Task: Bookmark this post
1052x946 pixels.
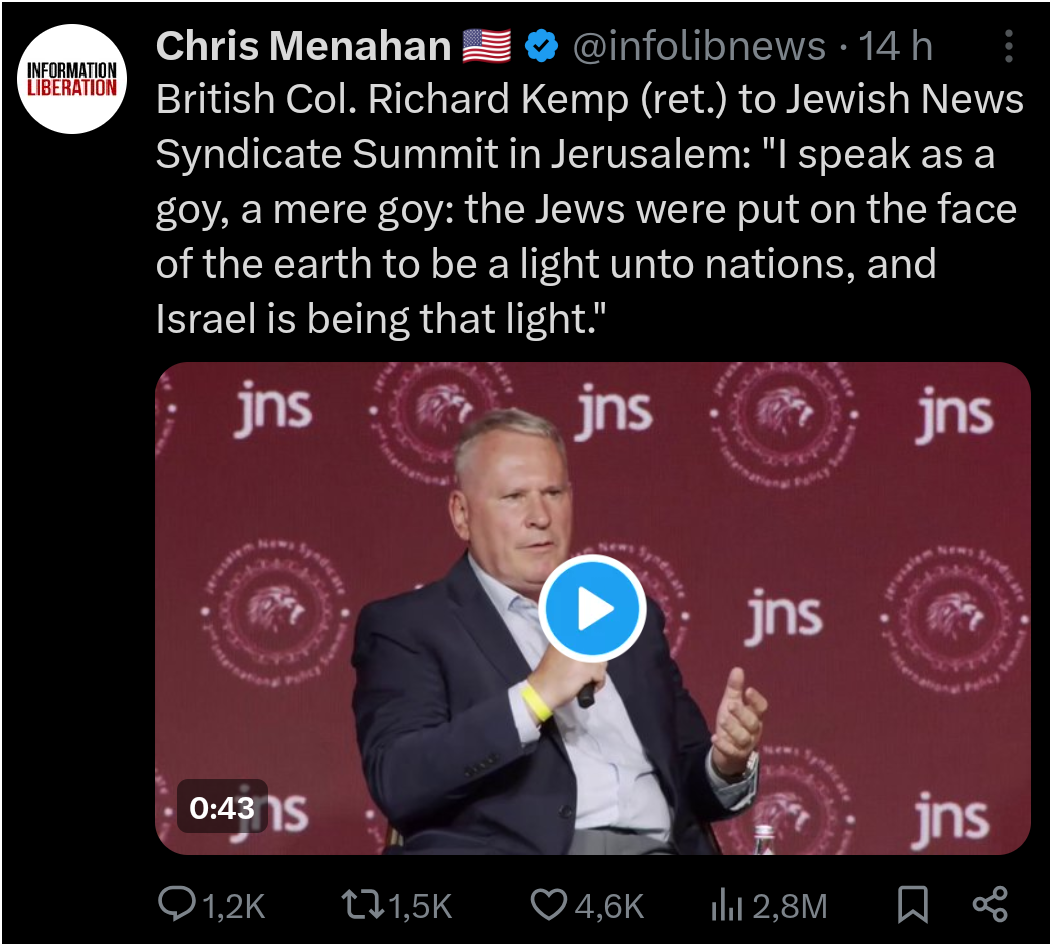Action: [x=912, y=904]
